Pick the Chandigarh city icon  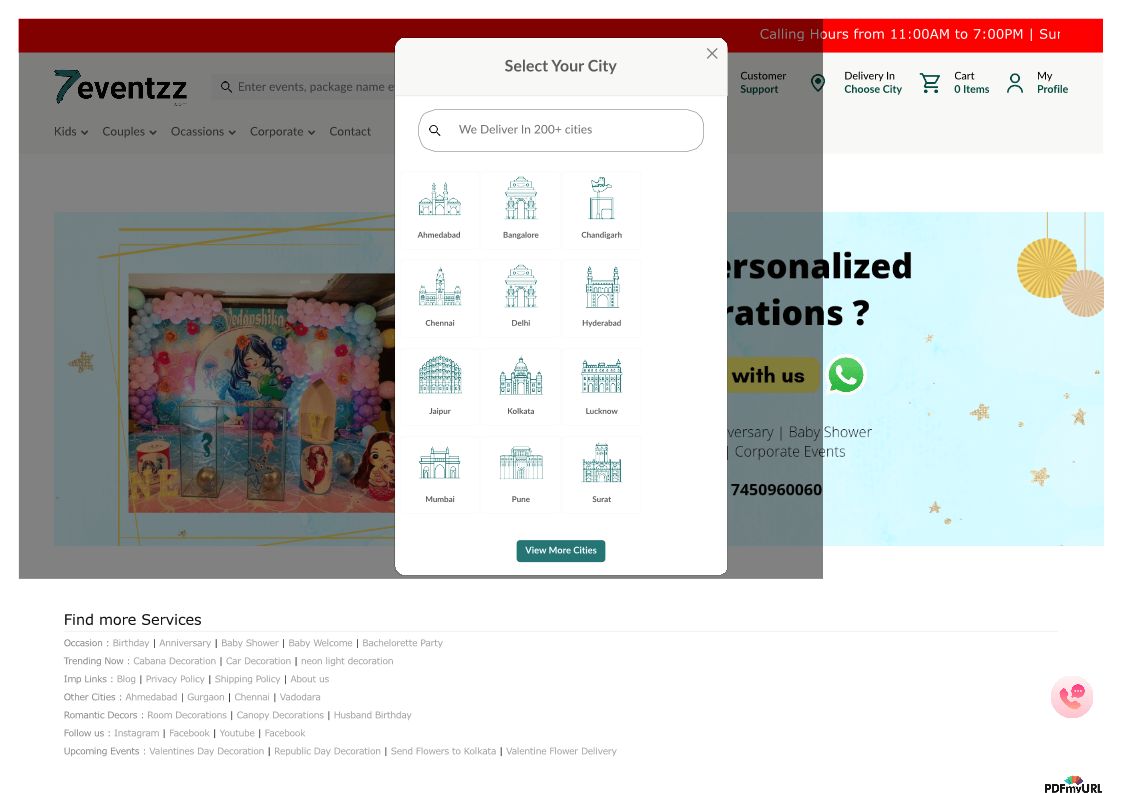[x=601, y=200]
